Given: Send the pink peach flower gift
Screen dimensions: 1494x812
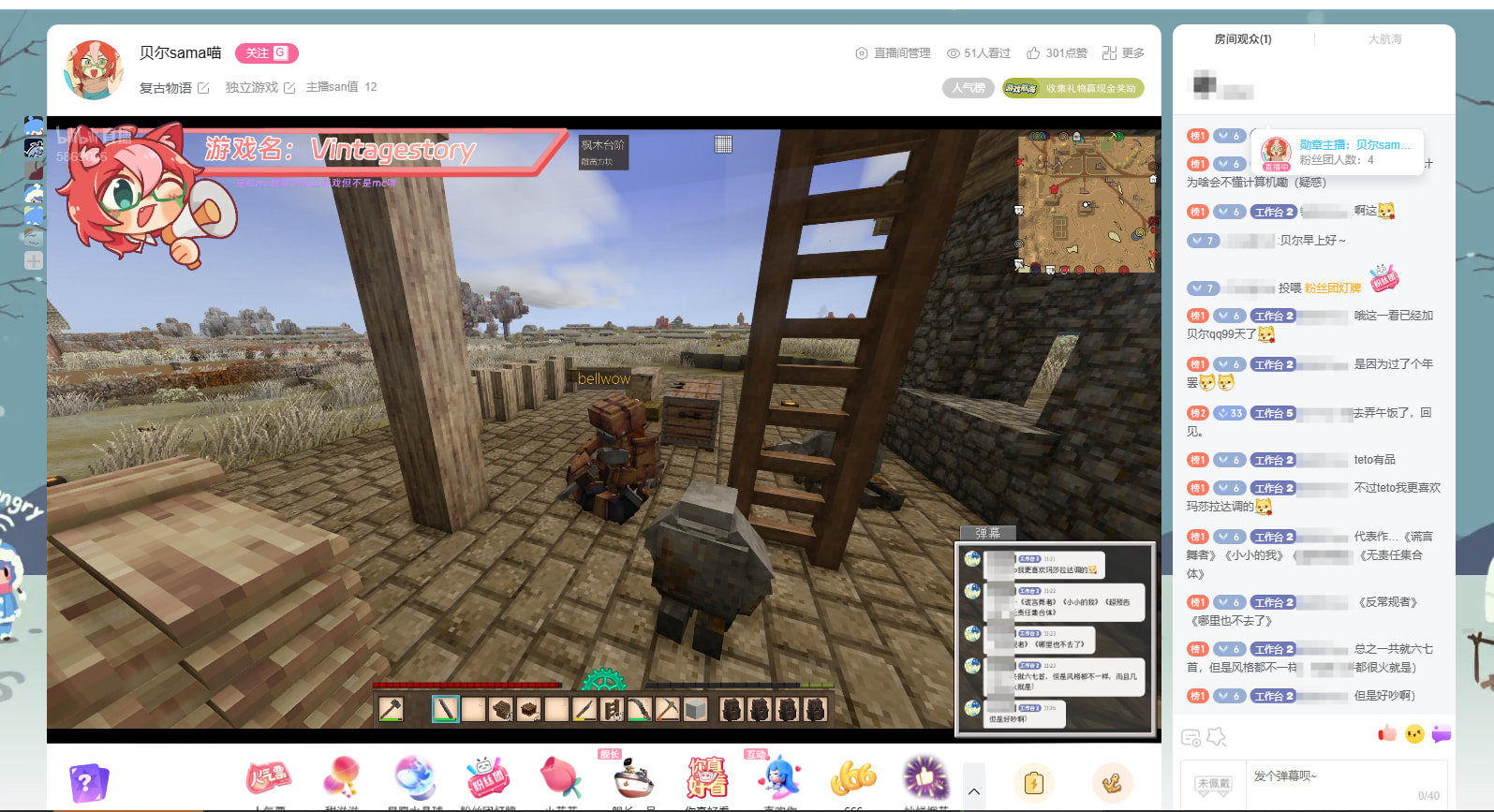Looking at the screenshot, I should [560, 779].
